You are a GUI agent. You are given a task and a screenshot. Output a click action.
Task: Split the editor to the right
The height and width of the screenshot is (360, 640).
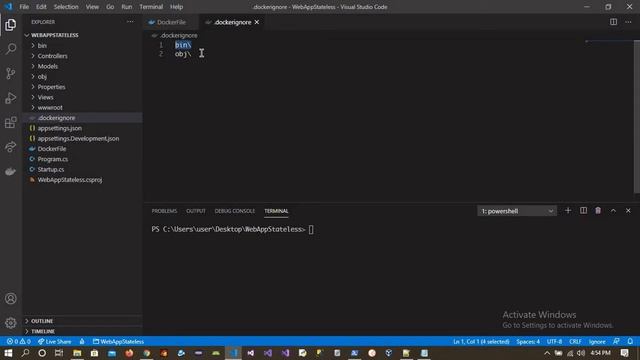(613, 22)
